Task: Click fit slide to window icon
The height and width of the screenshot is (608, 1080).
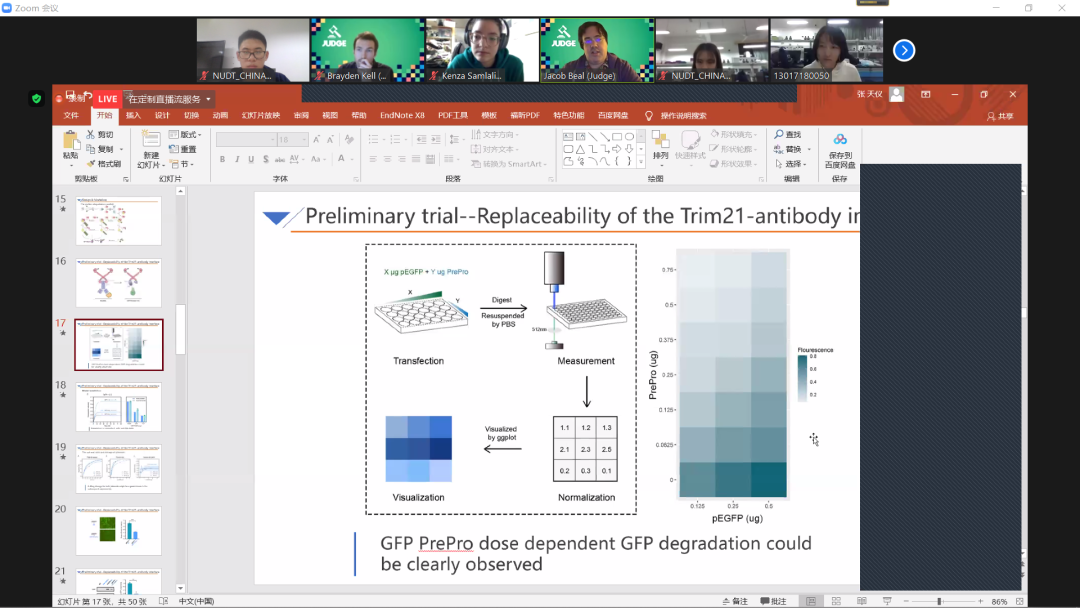Action: pos(1019,601)
